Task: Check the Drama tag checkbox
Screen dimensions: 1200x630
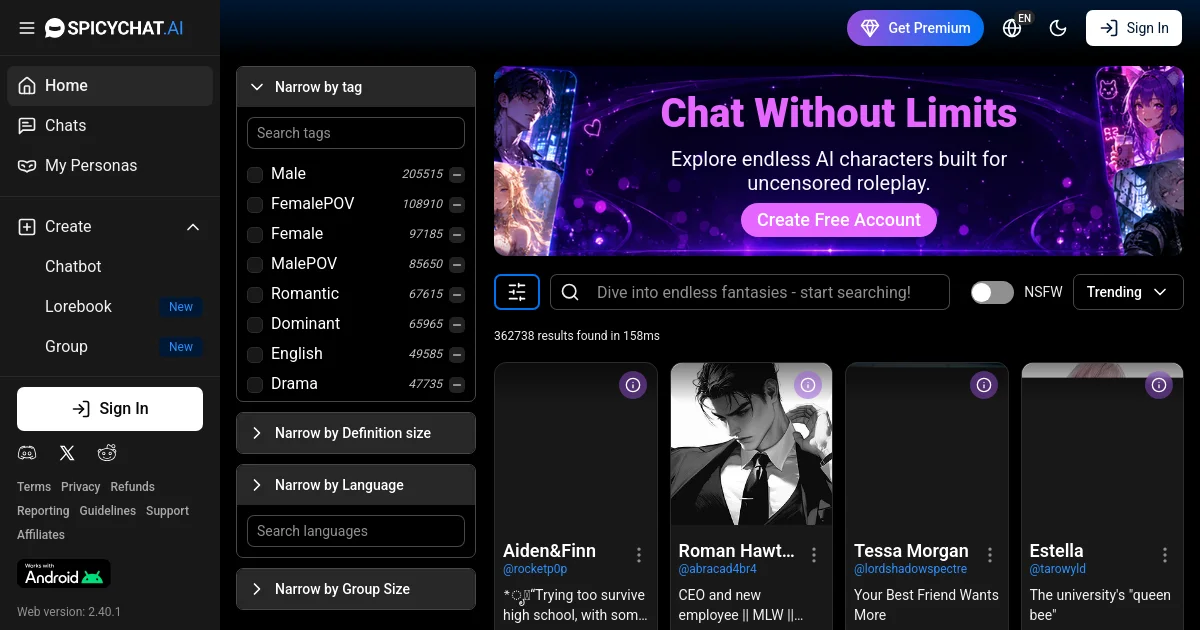Action: click(255, 385)
